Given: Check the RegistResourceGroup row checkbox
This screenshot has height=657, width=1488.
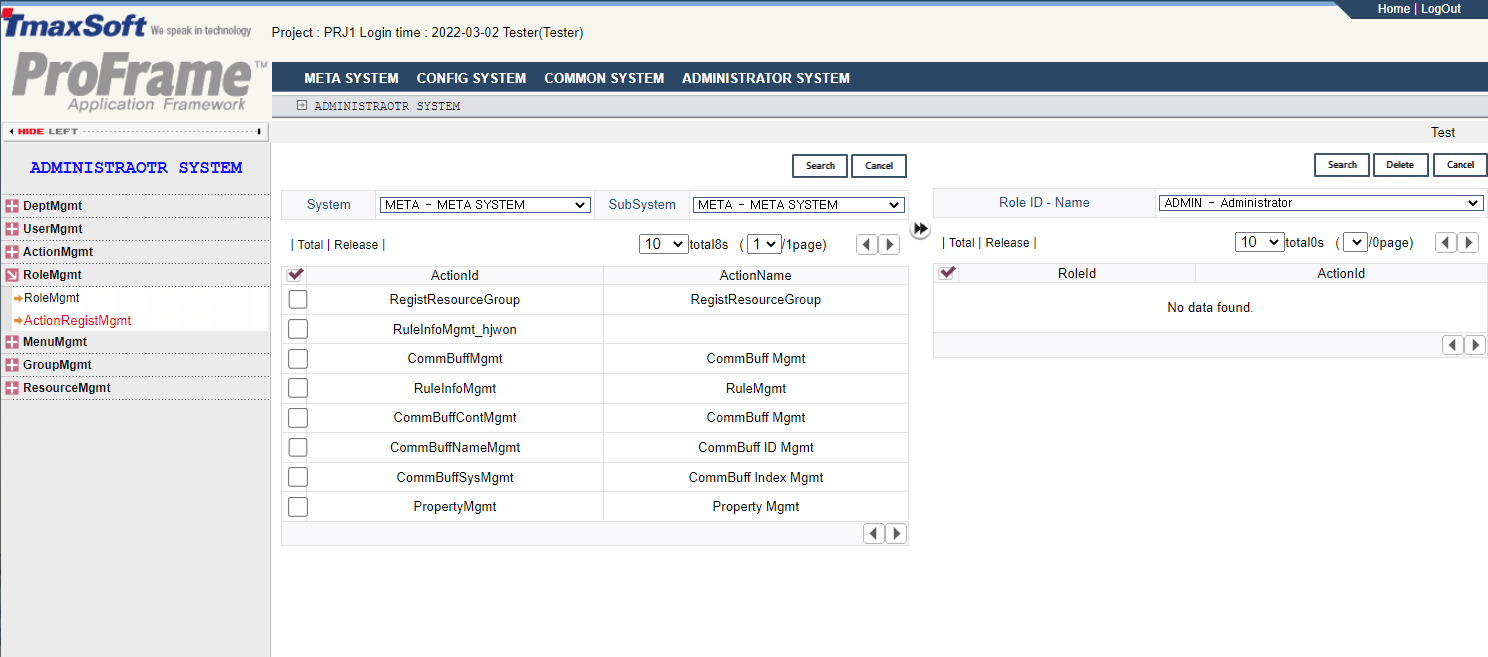Looking at the screenshot, I should tap(298, 300).
